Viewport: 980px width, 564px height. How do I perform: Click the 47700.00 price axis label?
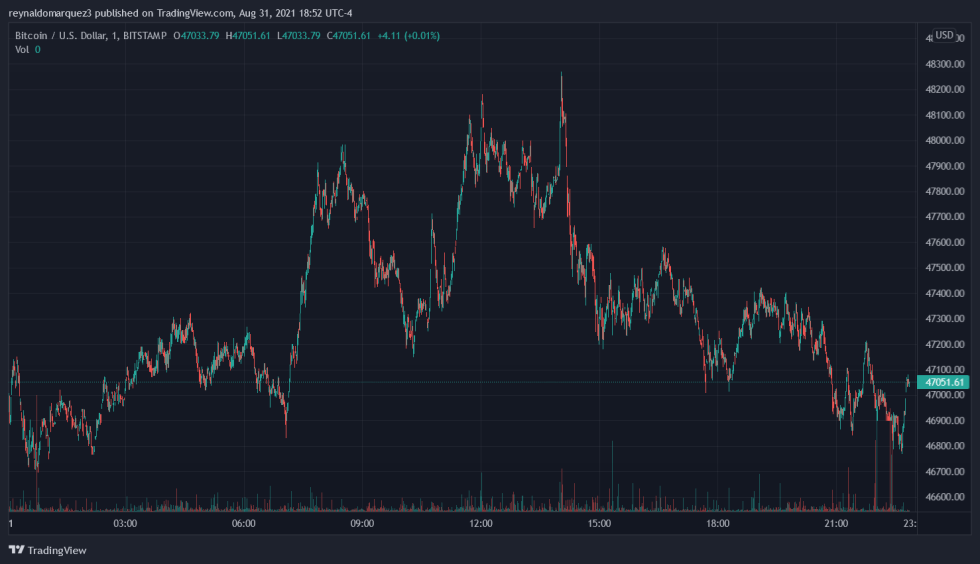(944, 216)
